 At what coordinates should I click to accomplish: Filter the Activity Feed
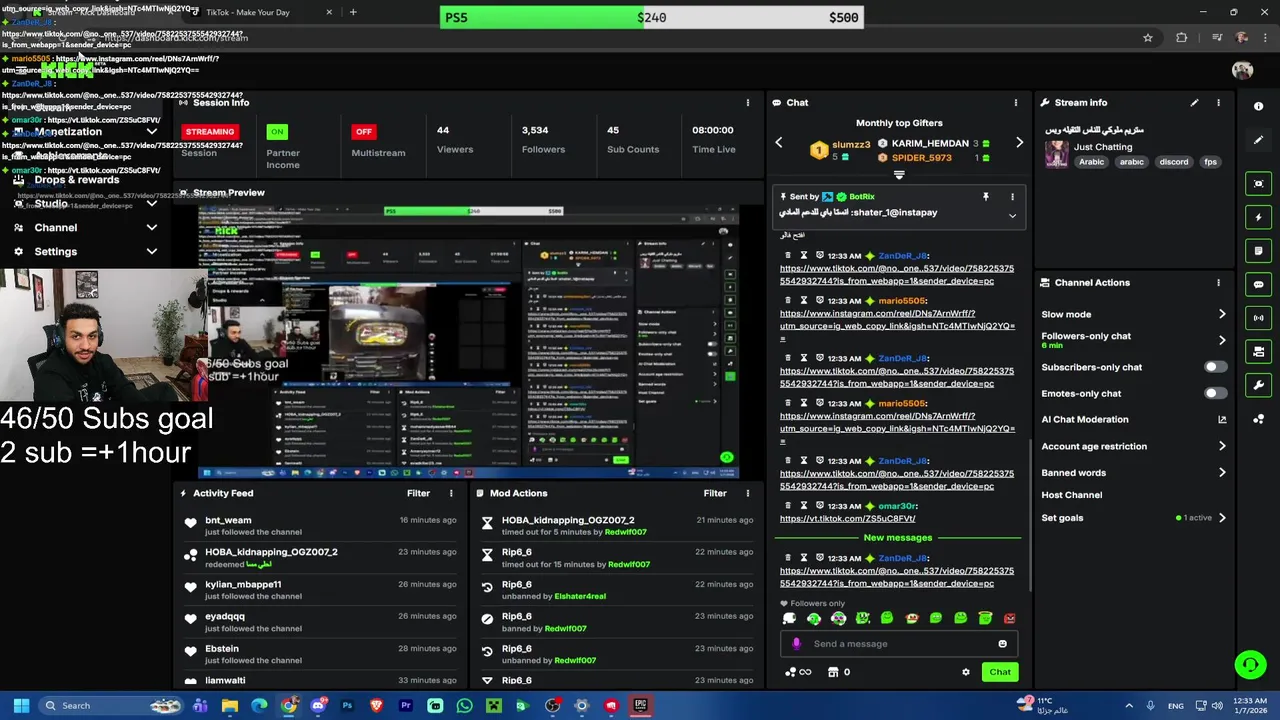418,493
